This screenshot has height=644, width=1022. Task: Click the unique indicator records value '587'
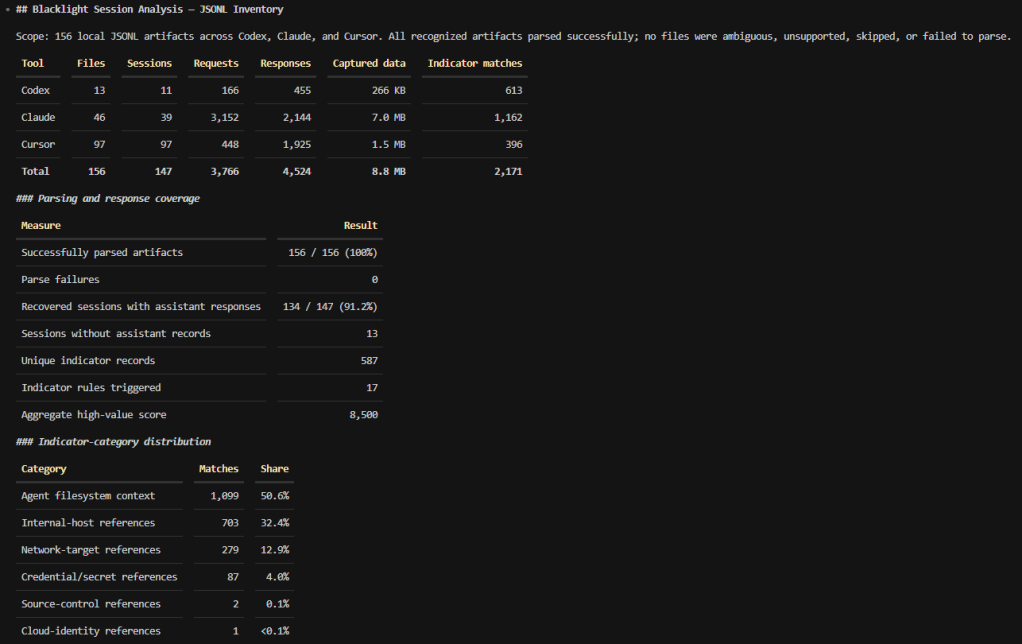(369, 360)
